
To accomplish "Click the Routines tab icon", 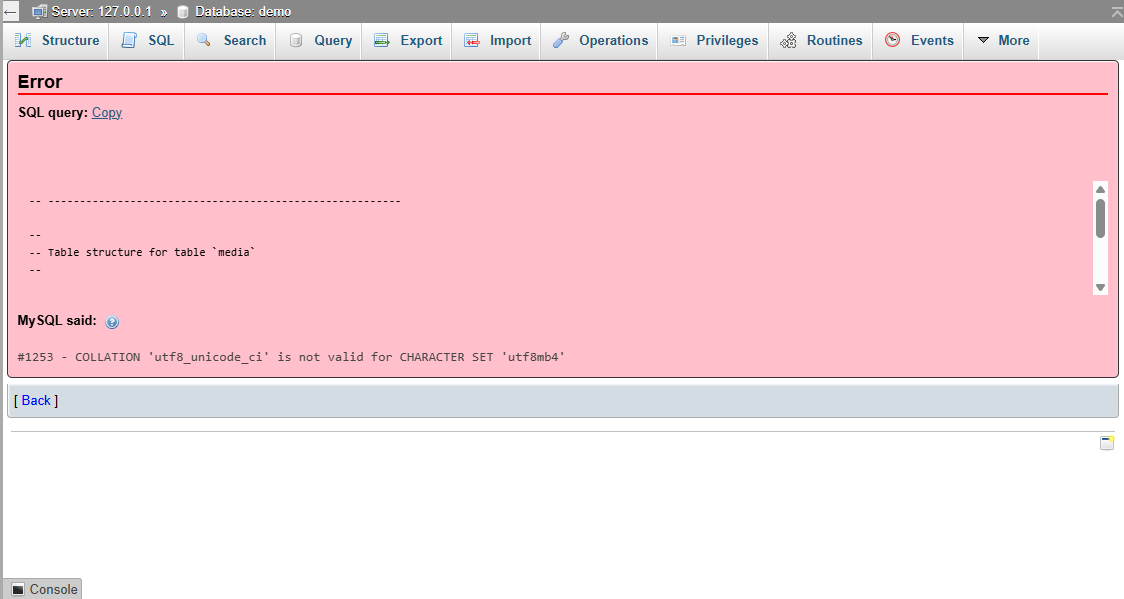I will tap(789, 41).
